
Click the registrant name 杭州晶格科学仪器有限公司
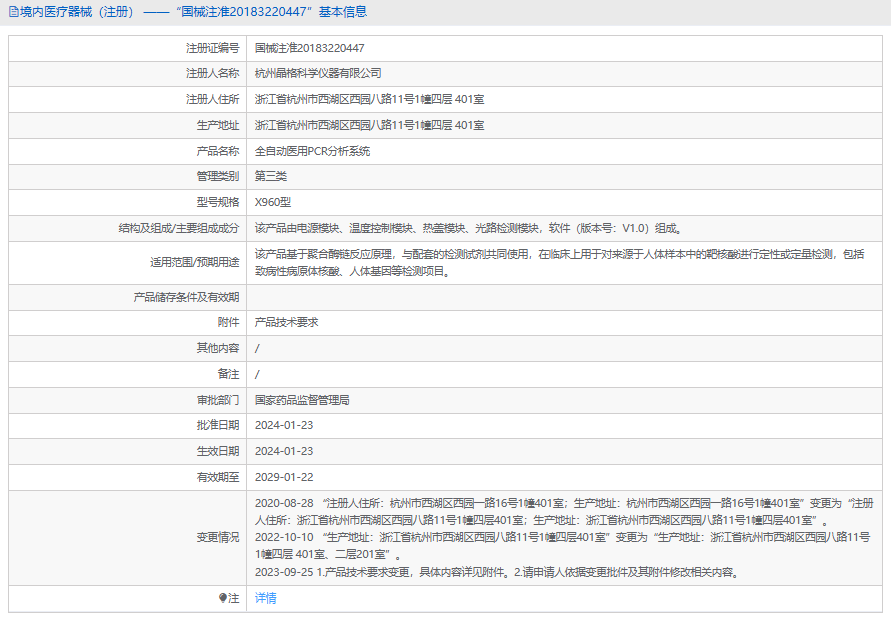318,73
